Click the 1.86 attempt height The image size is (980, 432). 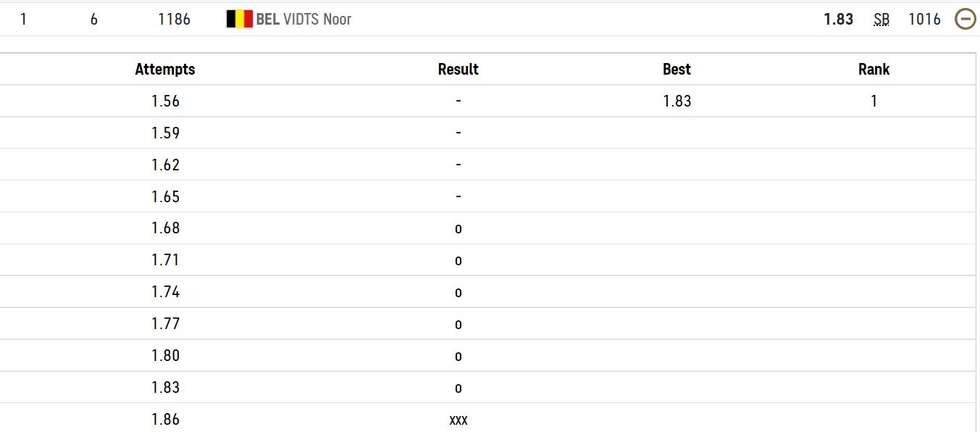point(166,419)
